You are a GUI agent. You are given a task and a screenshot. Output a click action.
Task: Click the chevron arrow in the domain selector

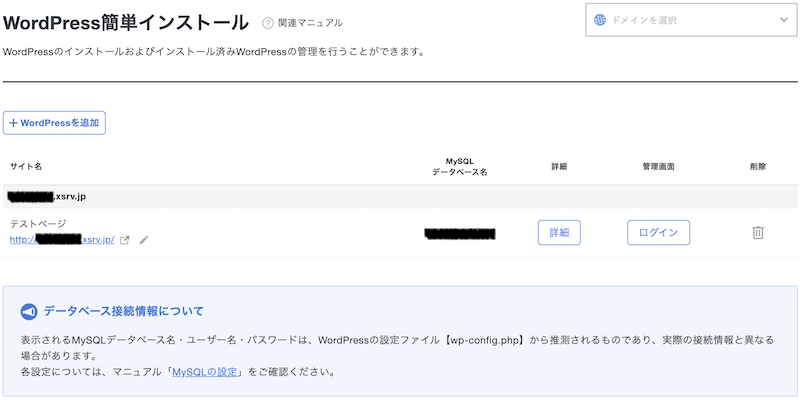click(x=784, y=20)
